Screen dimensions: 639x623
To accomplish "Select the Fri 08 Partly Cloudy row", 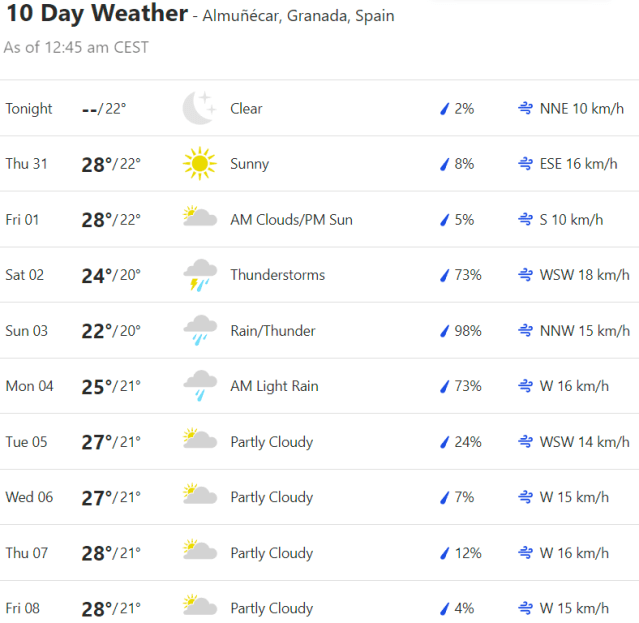I will point(319,608).
